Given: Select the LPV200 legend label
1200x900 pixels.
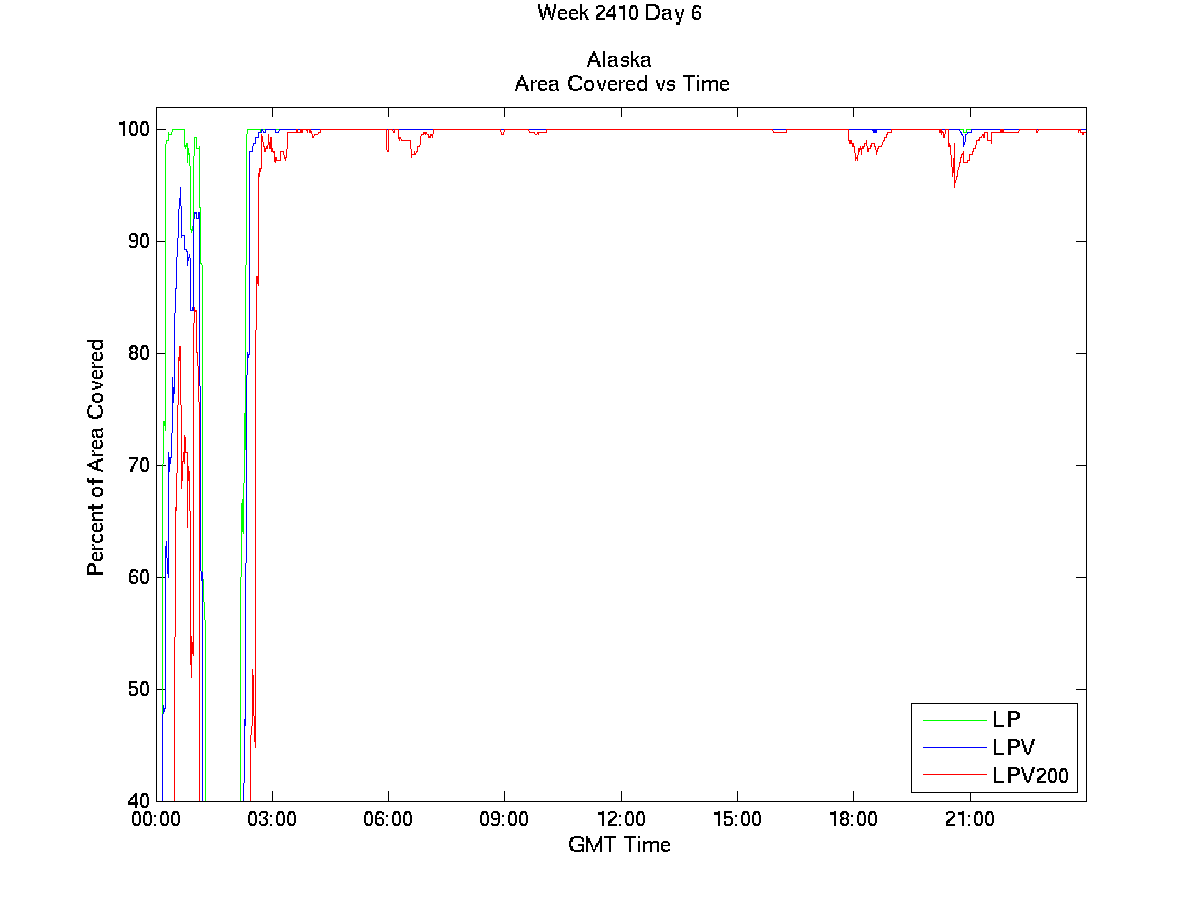Looking at the screenshot, I should point(1029,775).
